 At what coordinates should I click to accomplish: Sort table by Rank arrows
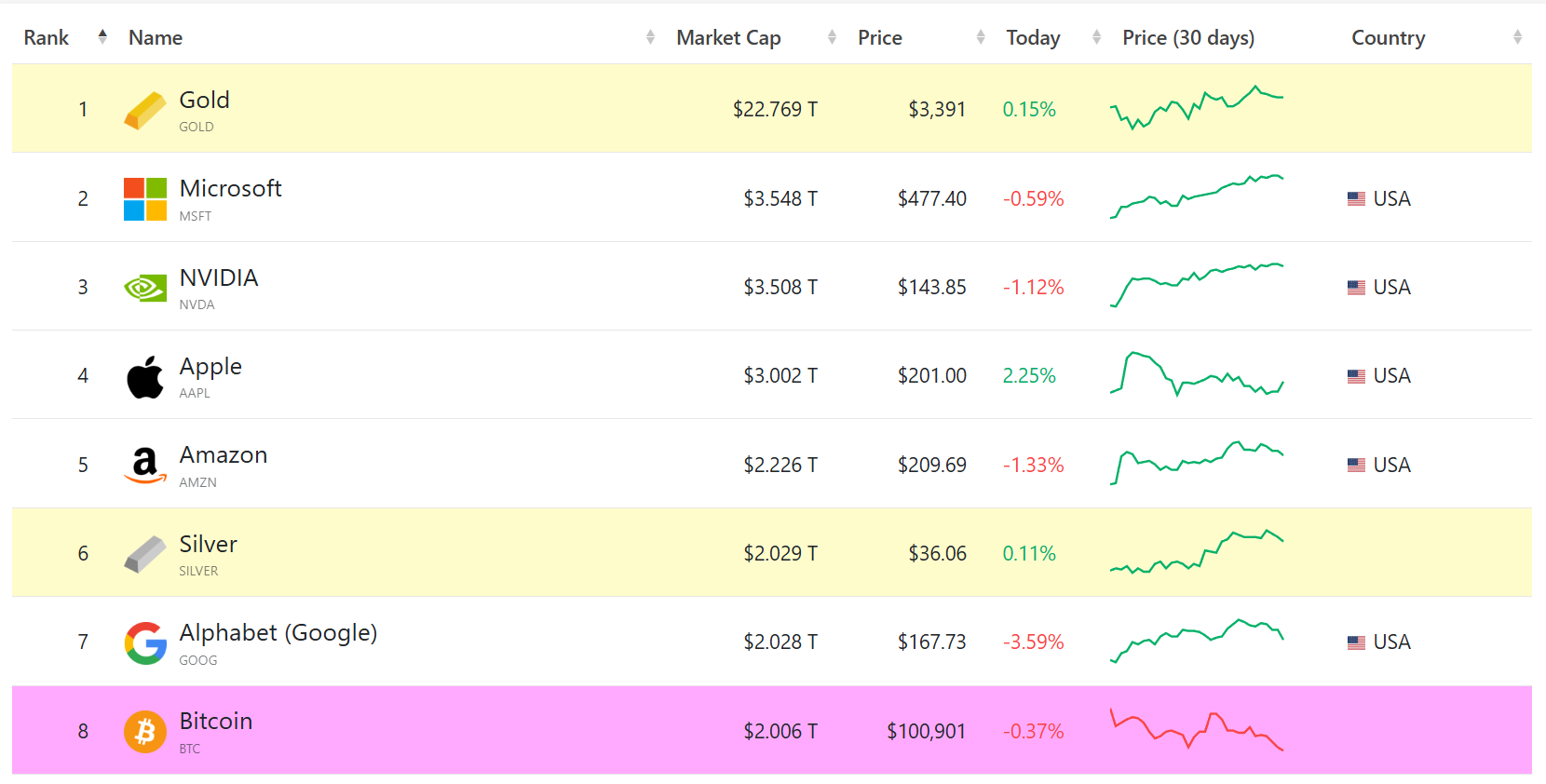102,36
